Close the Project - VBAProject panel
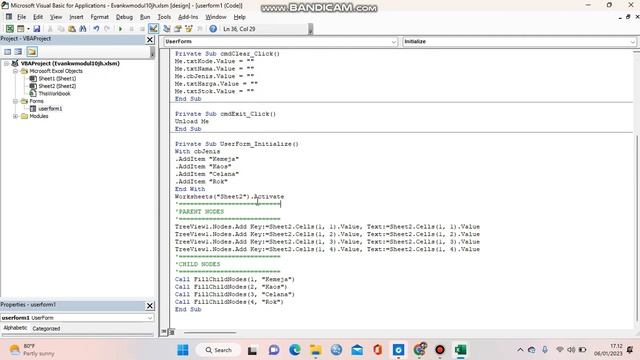The height and width of the screenshot is (360, 640). pos(150,40)
